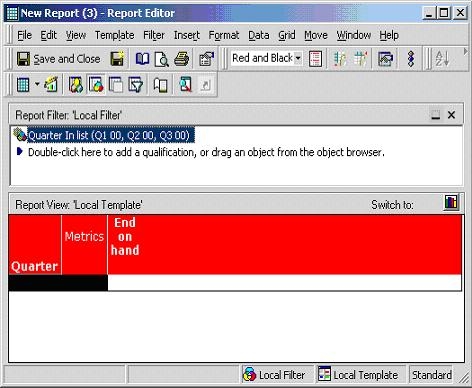The image size is (472, 388).
Task: Click the printer icon
Action: pos(182,59)
